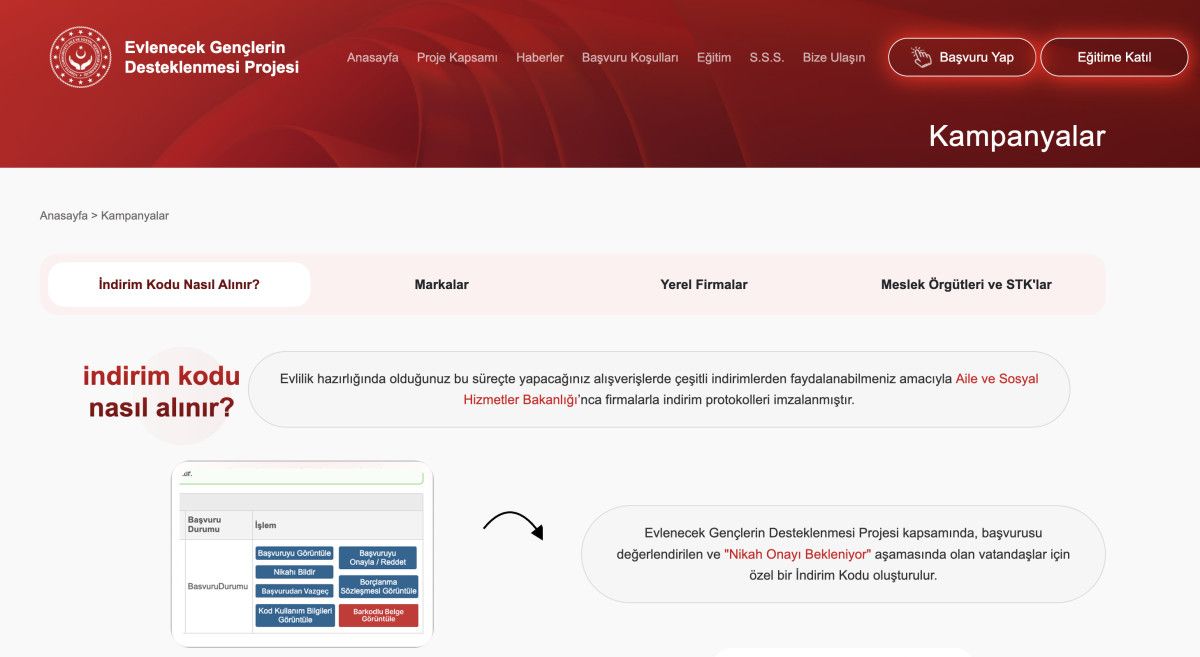Open Haberler in the navigation bar

coord(540,57)
